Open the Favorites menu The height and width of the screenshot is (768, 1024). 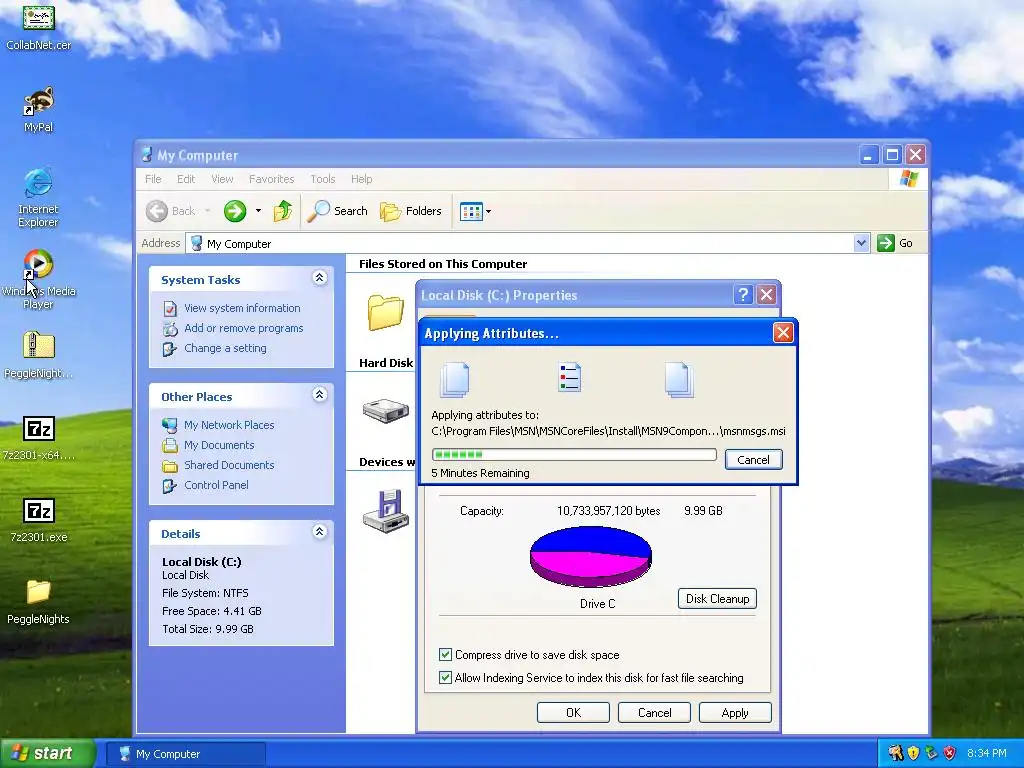point(271,179)
